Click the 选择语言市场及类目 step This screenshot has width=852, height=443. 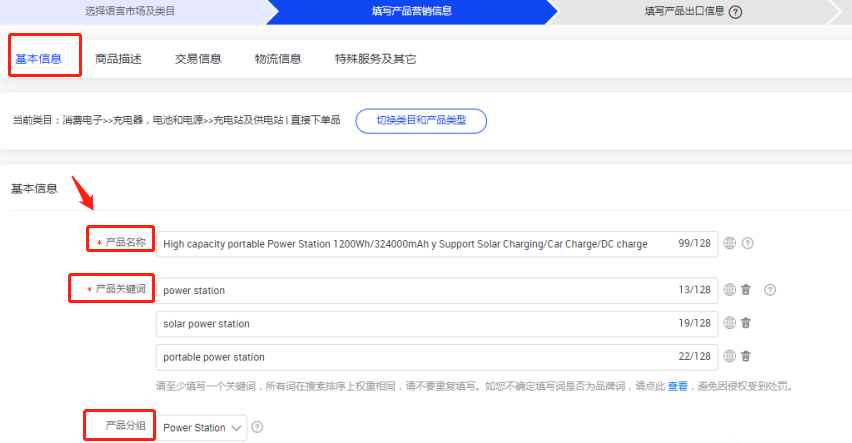(130, 11)
